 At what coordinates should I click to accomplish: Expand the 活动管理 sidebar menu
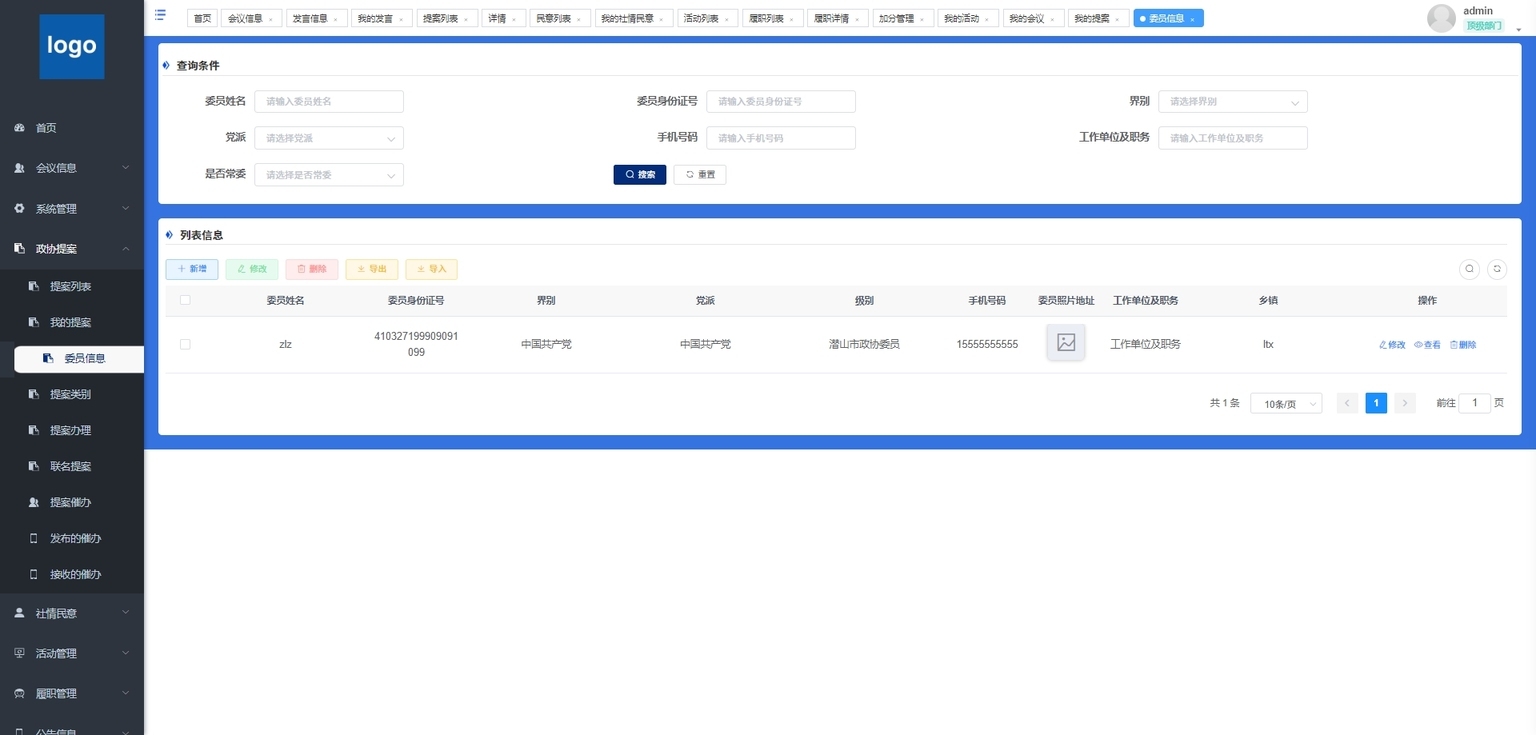(x=126, y=653)
